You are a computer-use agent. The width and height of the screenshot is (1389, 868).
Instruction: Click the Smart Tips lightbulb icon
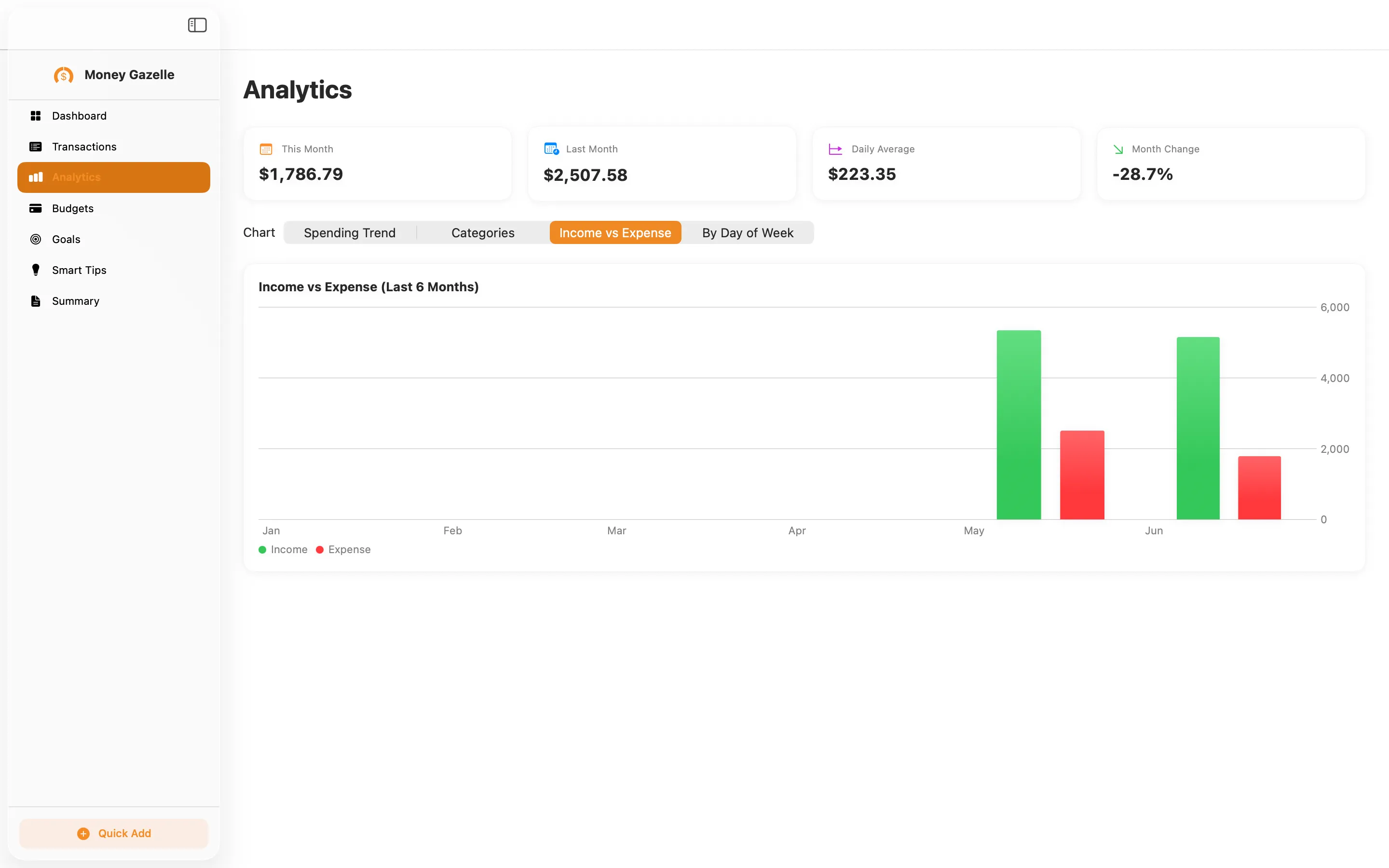coord(36,270)
